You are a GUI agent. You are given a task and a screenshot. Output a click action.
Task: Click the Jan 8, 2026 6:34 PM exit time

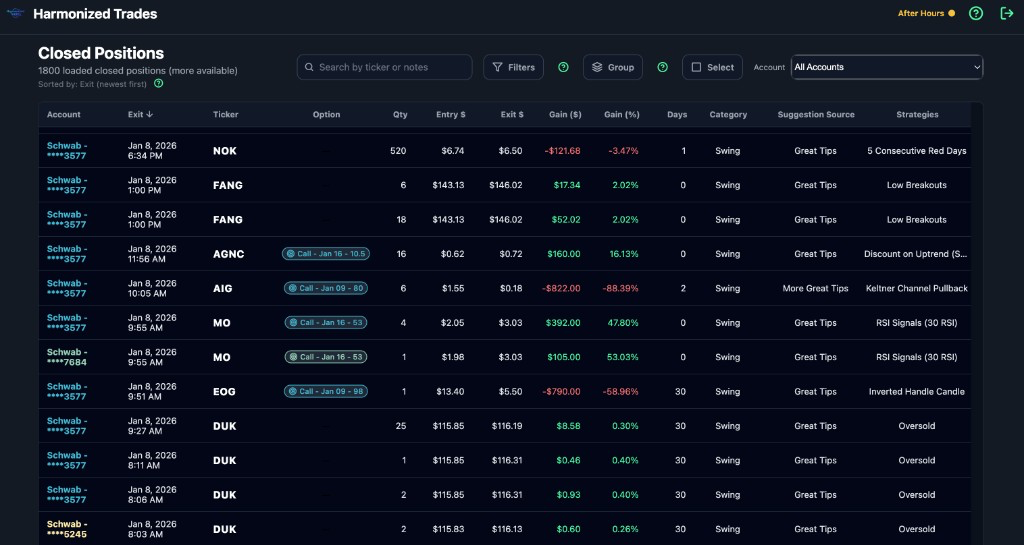(x=152, y=151)
